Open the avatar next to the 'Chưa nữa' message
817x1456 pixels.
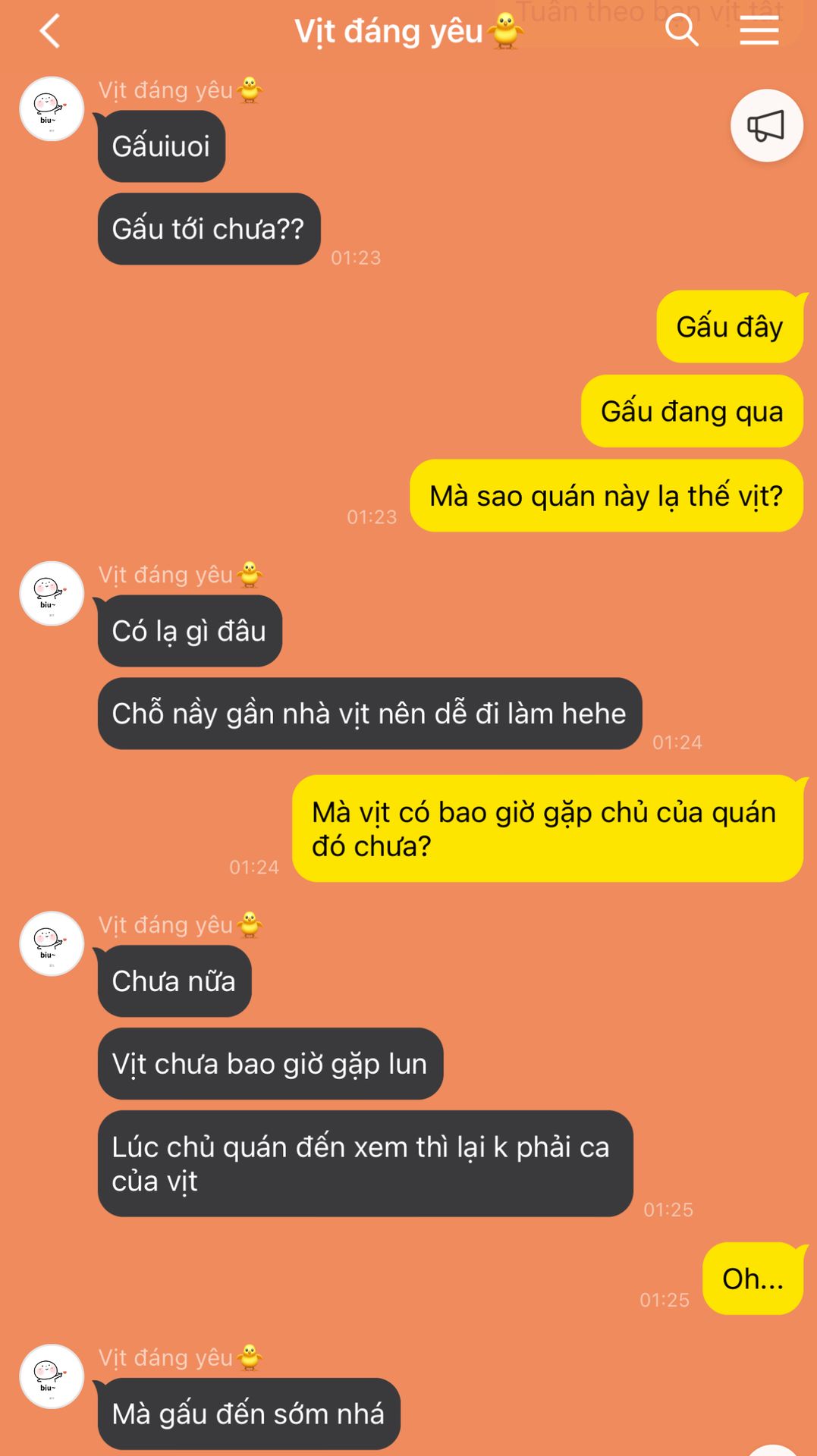[52, 943]
